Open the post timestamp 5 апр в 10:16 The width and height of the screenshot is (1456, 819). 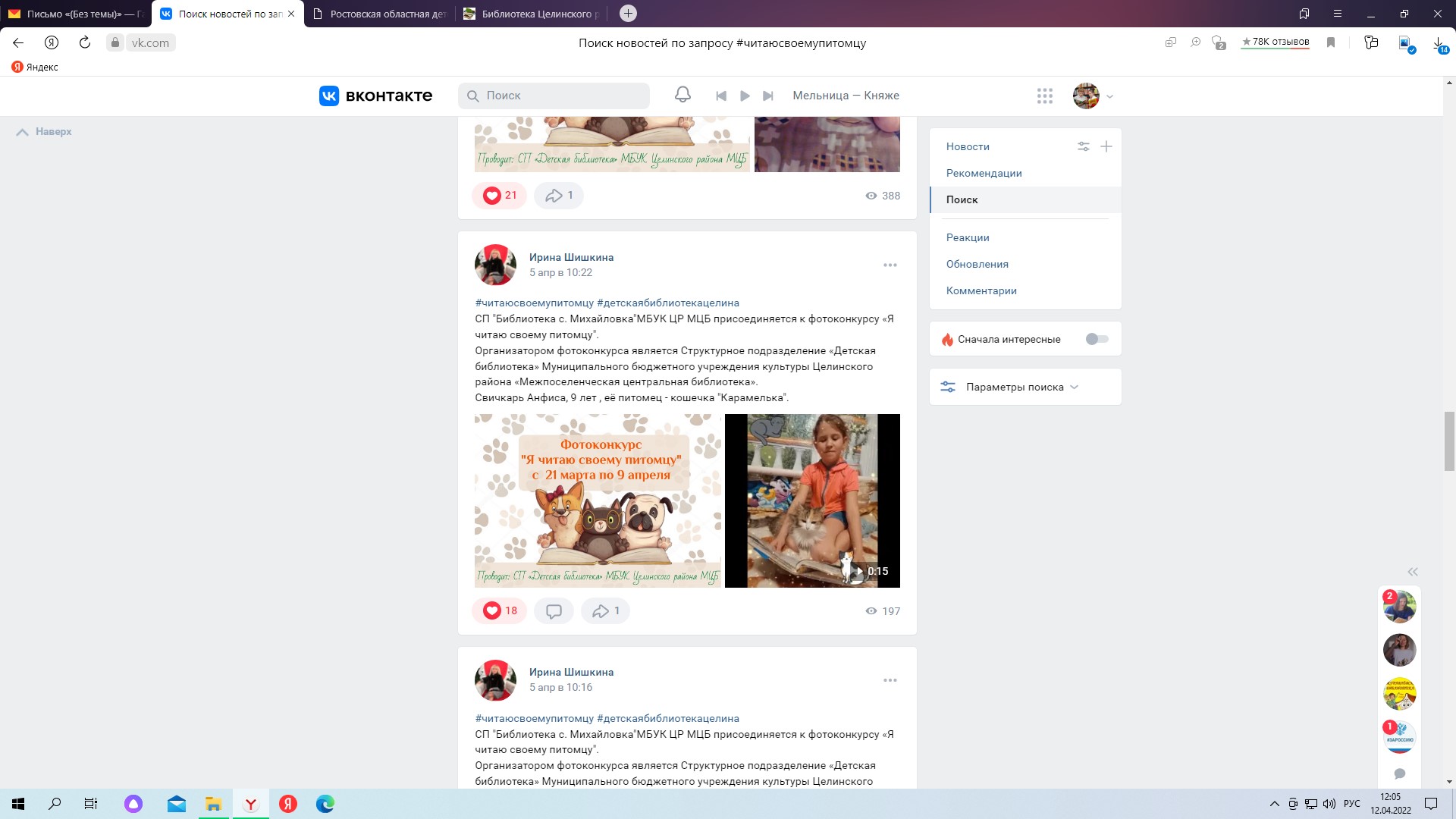560,687
